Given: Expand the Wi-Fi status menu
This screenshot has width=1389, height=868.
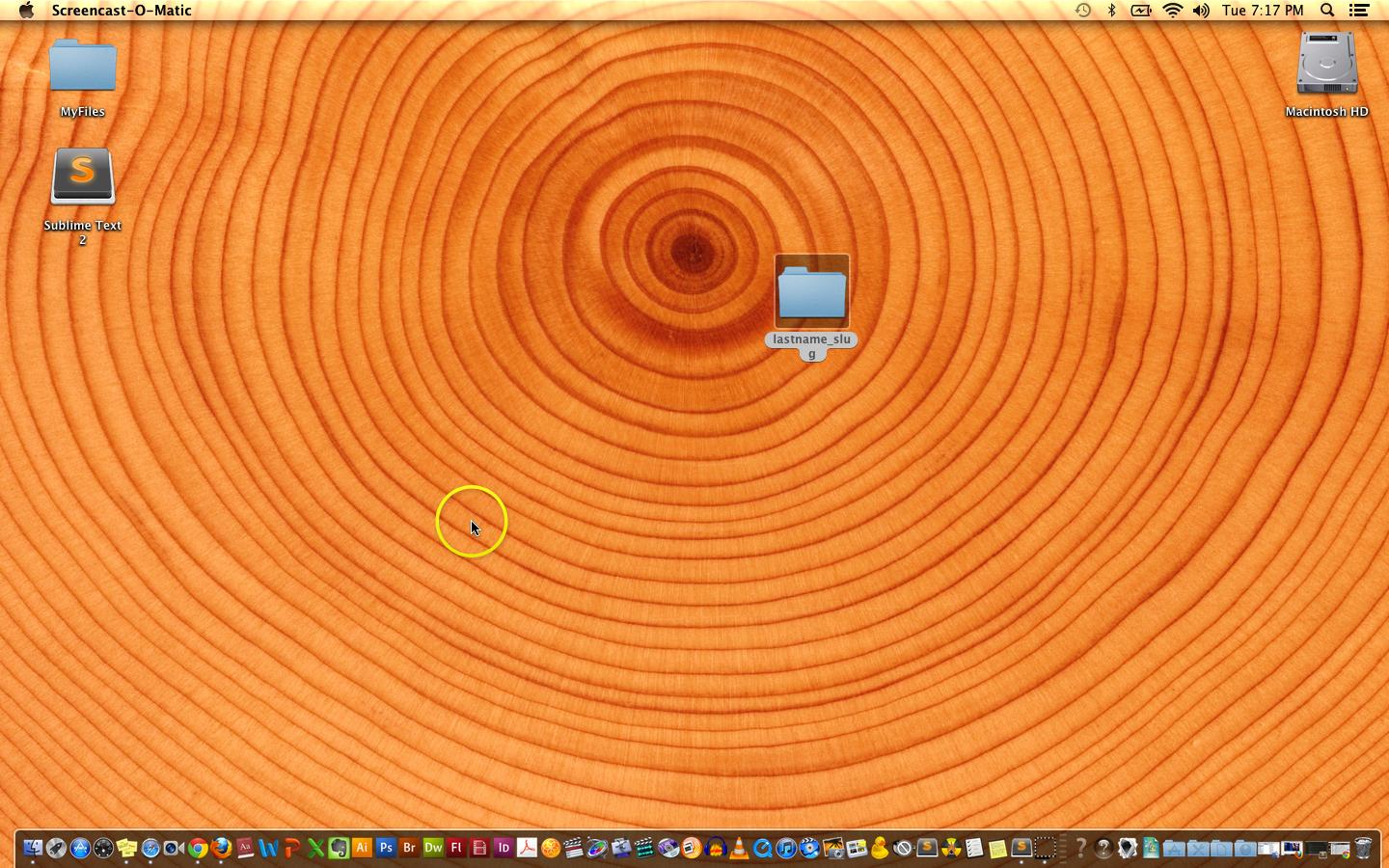Looking at the screenshot, I should coord(1172,11).
